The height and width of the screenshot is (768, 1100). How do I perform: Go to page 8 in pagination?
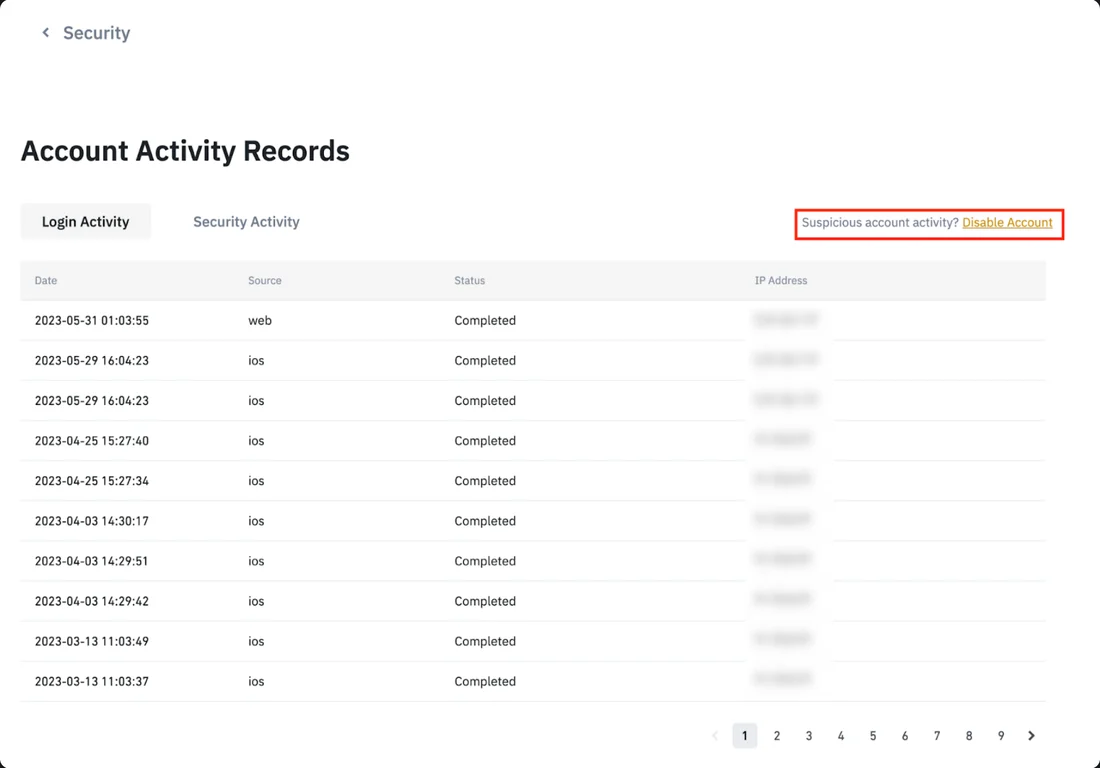pos(969,736)
